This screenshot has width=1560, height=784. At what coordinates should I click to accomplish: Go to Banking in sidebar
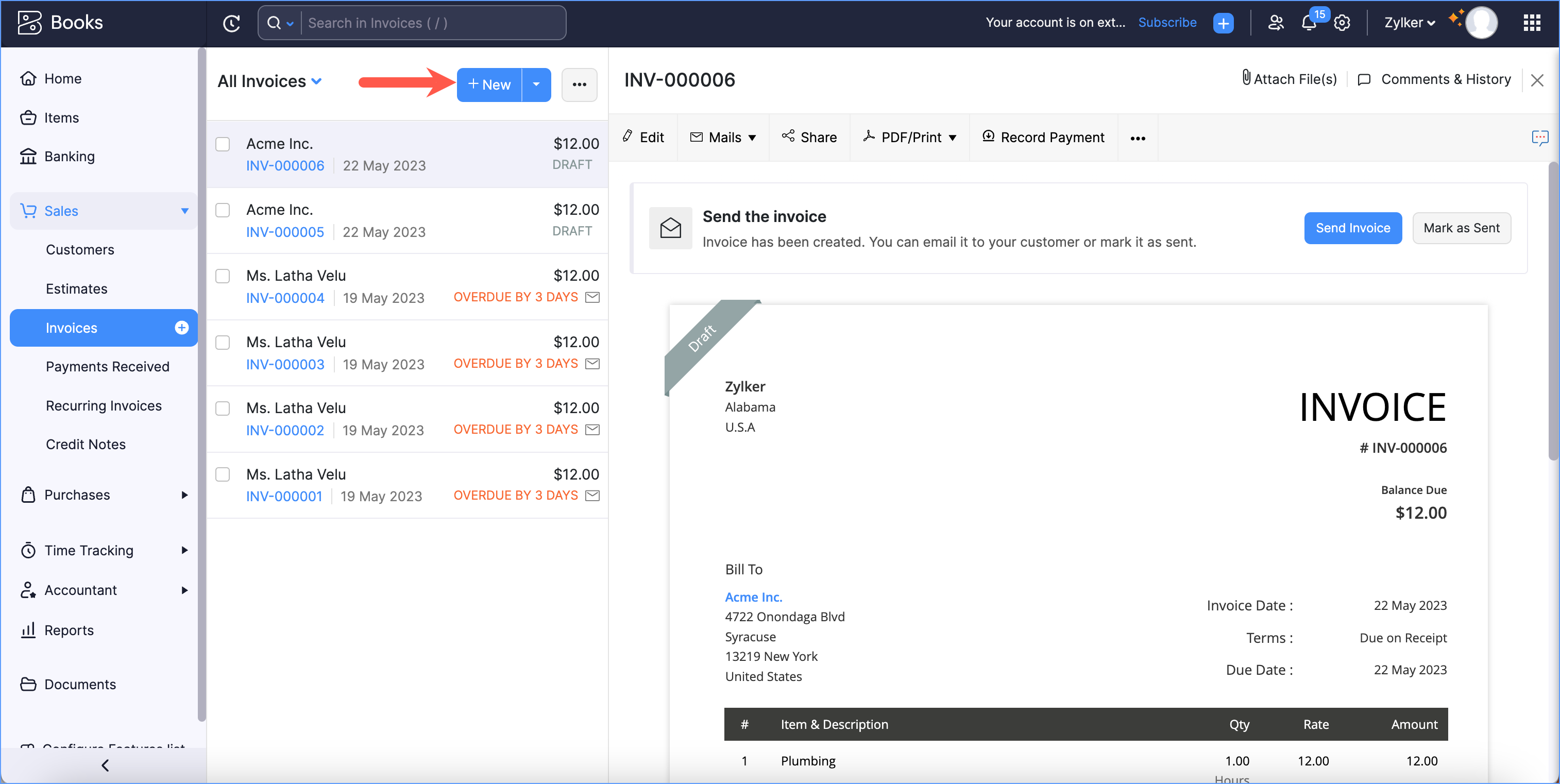point(69,156)
